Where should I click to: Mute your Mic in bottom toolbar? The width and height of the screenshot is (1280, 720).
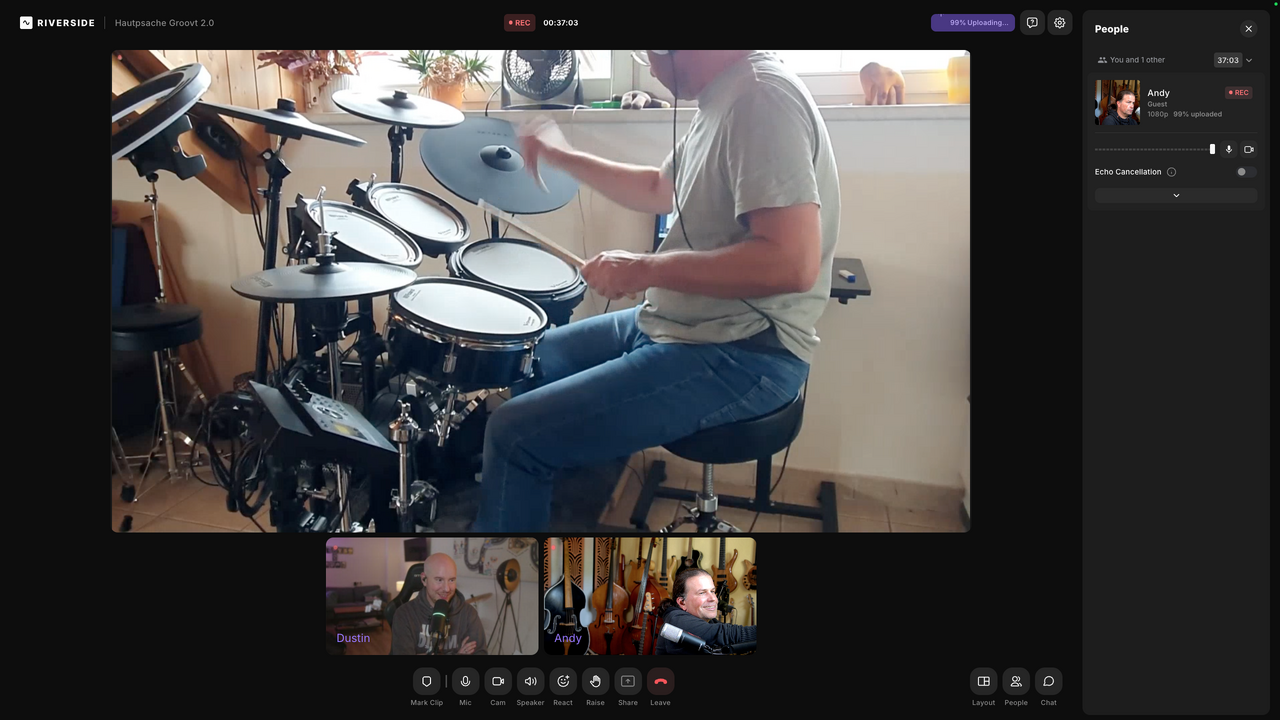[x=465, y=681]
